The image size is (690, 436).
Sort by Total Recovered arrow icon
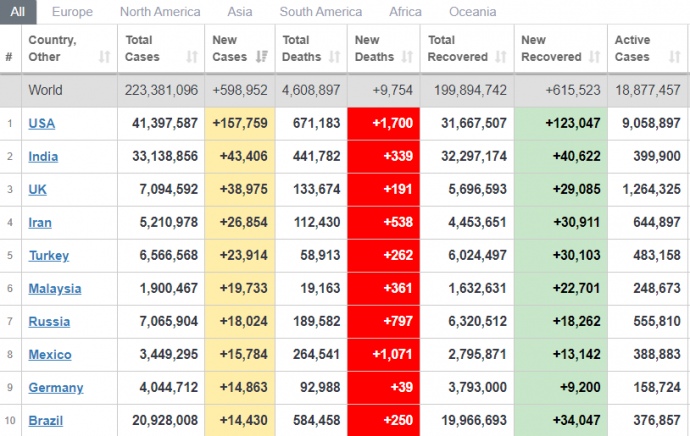tap(501, 57)
